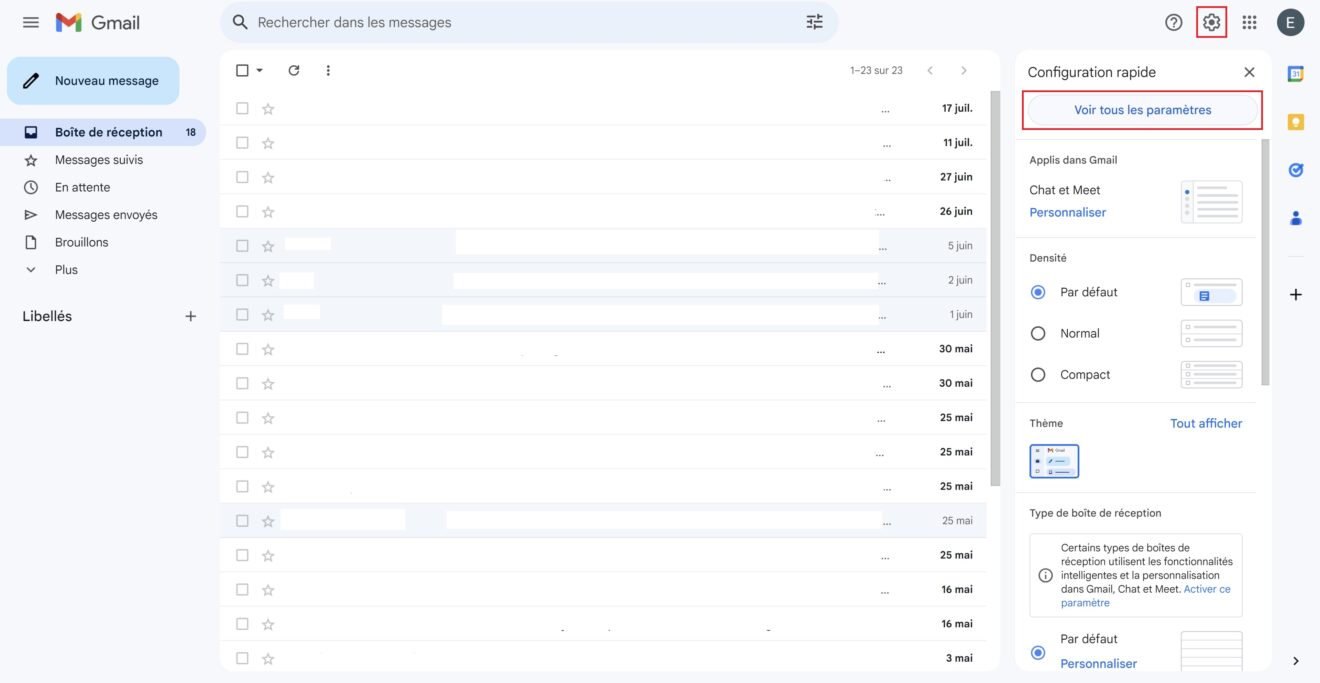Open Messages envoyés folder
Image resolution: width=1320 pixels, height=683 pixels.
(104, 215)
